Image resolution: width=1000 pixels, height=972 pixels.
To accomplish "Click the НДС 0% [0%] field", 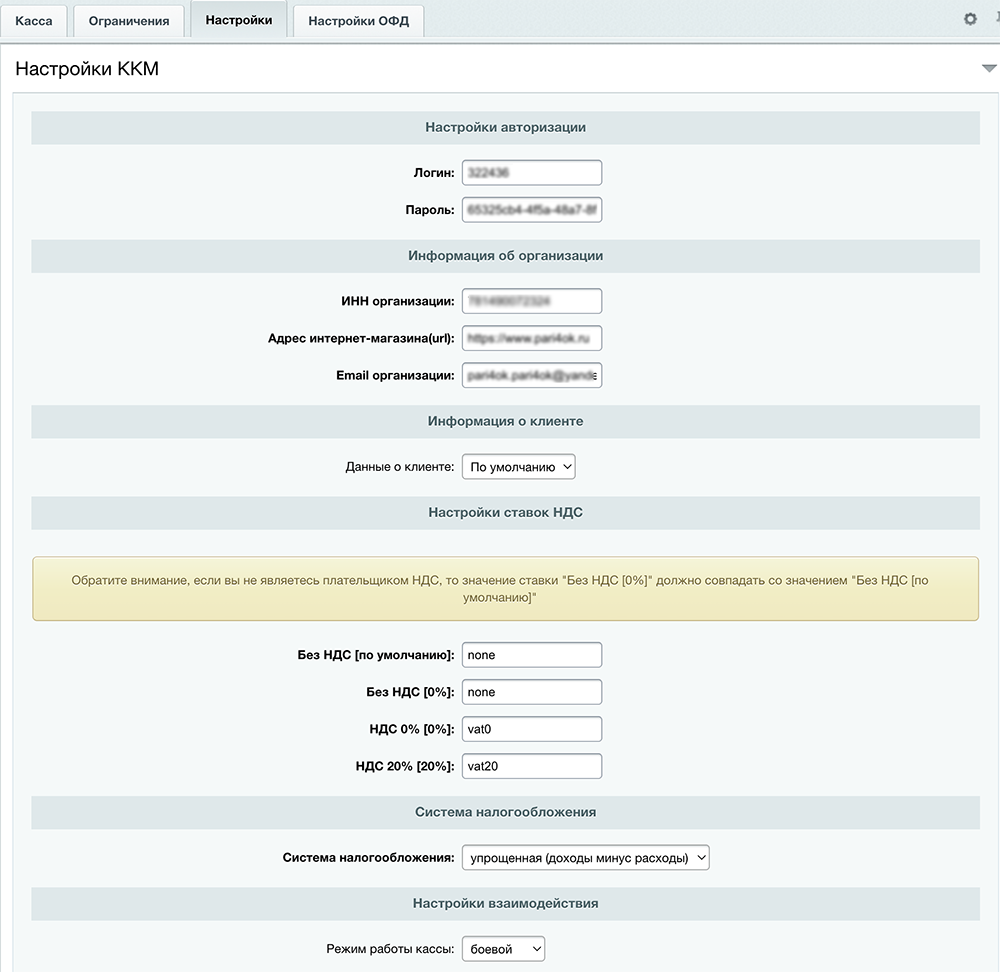I will 532,729.
